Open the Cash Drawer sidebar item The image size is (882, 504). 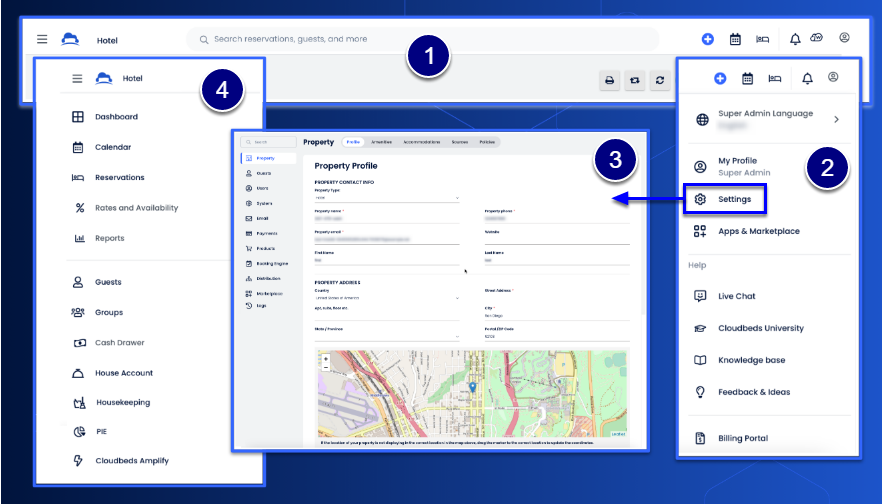(119, 343)
